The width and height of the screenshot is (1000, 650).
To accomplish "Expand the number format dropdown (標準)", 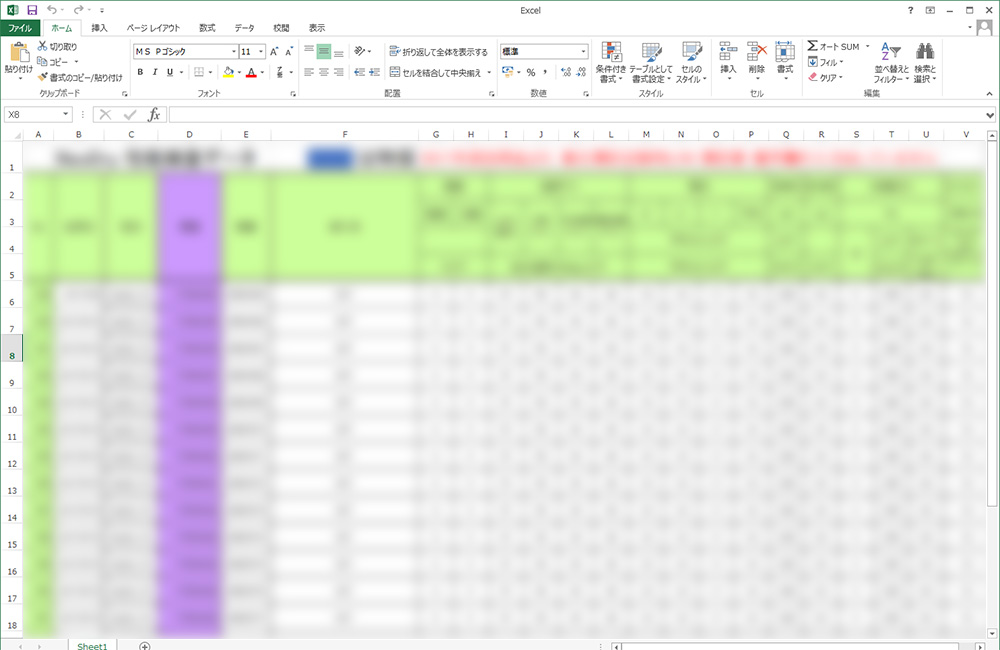I will click(584, 51).
